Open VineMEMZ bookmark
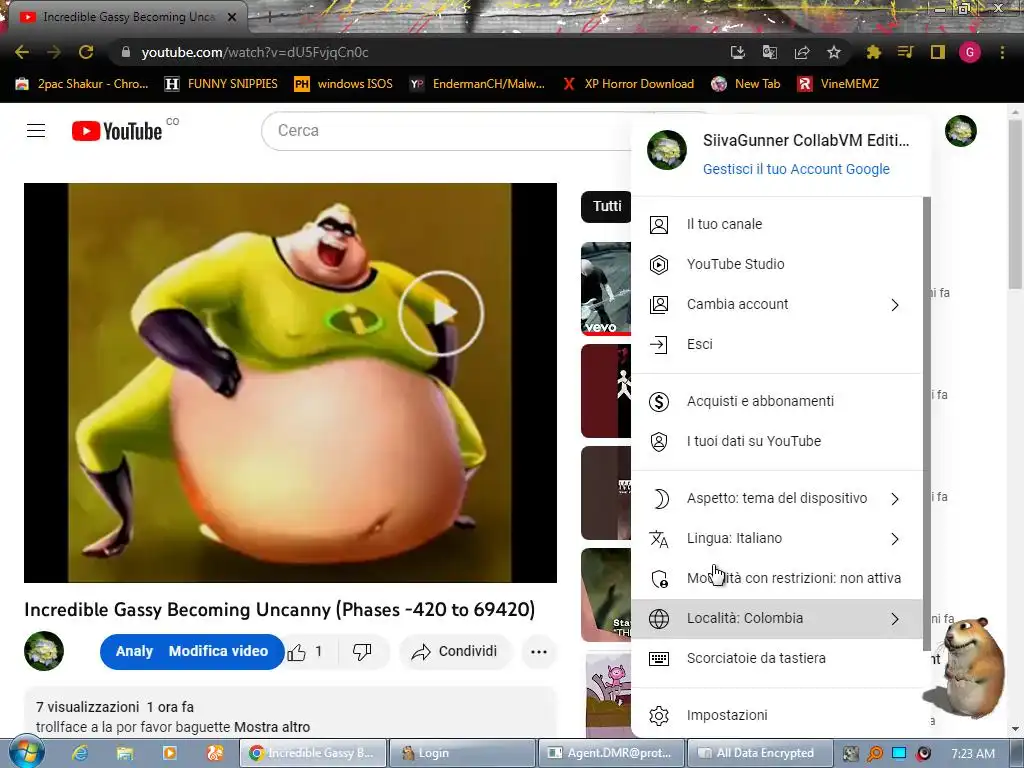This screenshot has height=768, width=1024. pyautogui.click(x=838, y=84)
